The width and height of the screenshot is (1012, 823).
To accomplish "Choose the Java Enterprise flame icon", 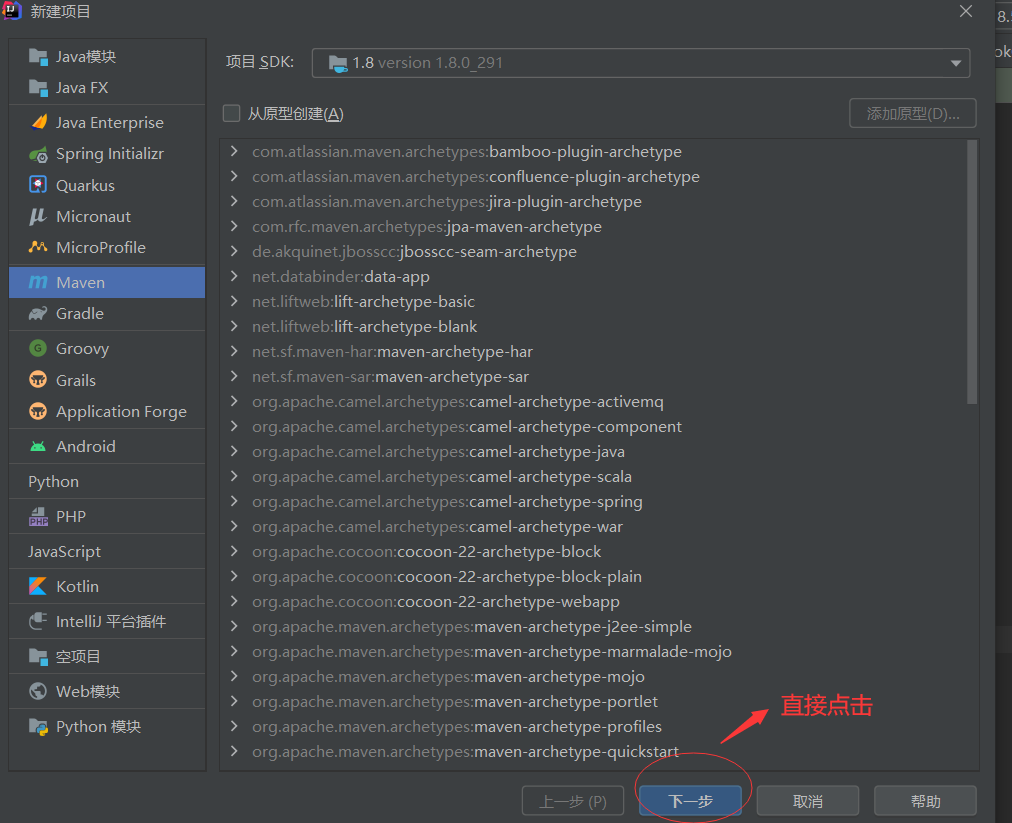I will coord(39,122).
